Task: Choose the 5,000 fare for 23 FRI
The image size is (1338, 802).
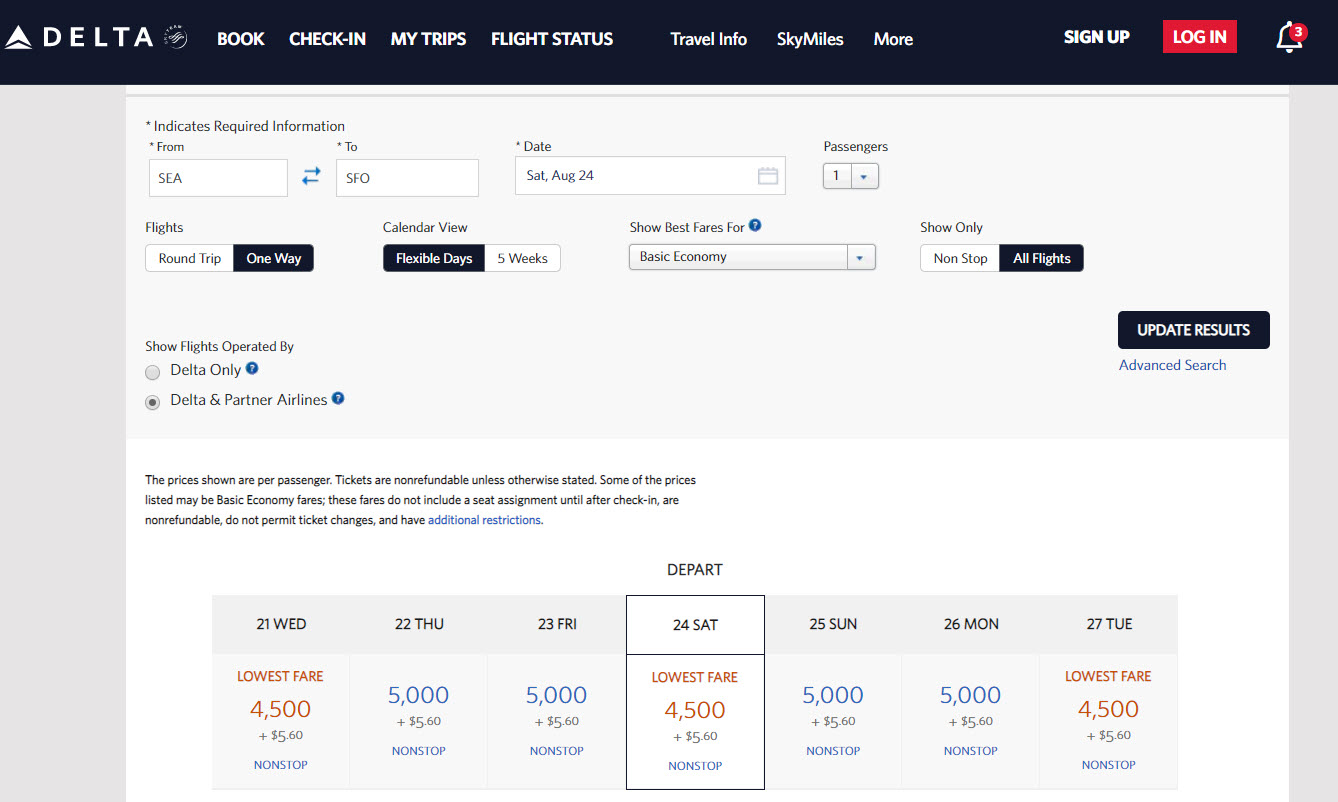Action: click(x=557, y=695)
